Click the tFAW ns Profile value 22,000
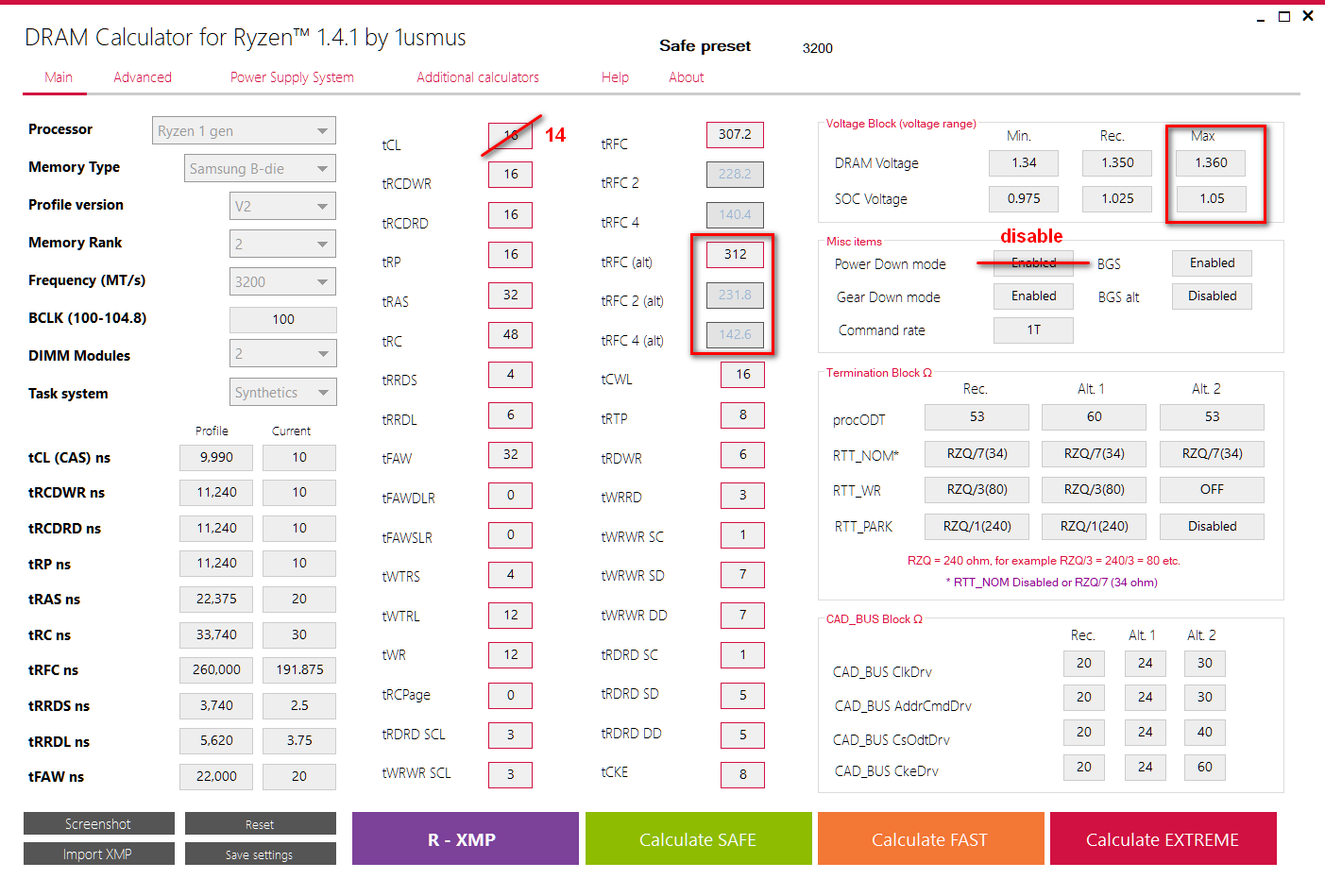This screenshot has width=1325, height=896. [x=216, y=777]
